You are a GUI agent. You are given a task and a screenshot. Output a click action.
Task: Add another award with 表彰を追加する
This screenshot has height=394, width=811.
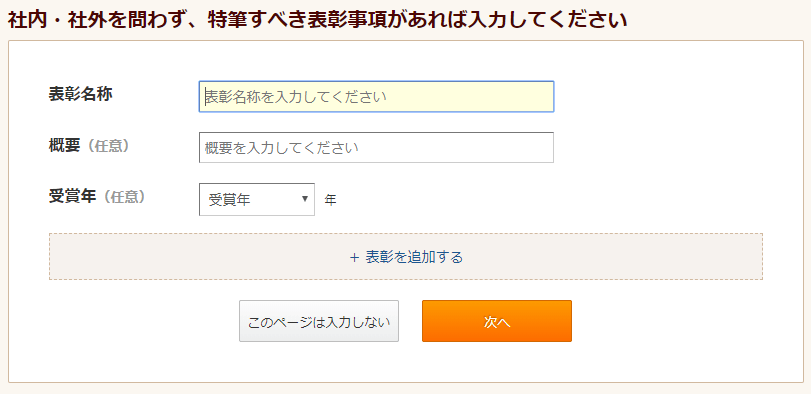click(x=406, y=257)
